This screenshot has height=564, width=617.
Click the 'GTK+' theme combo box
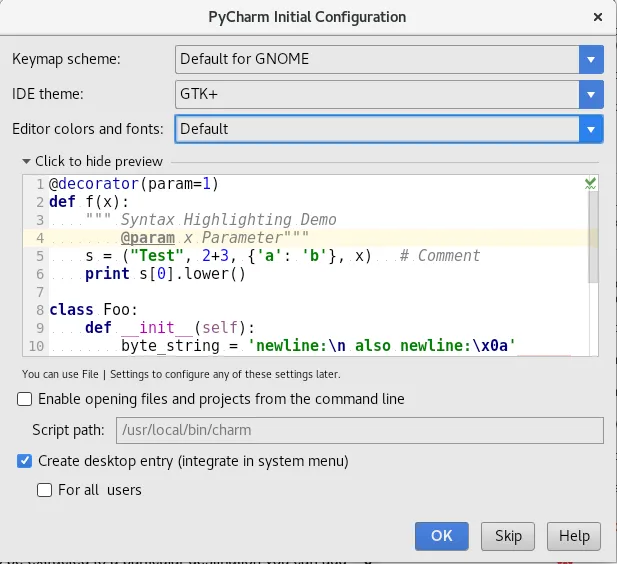pos(389,94)
